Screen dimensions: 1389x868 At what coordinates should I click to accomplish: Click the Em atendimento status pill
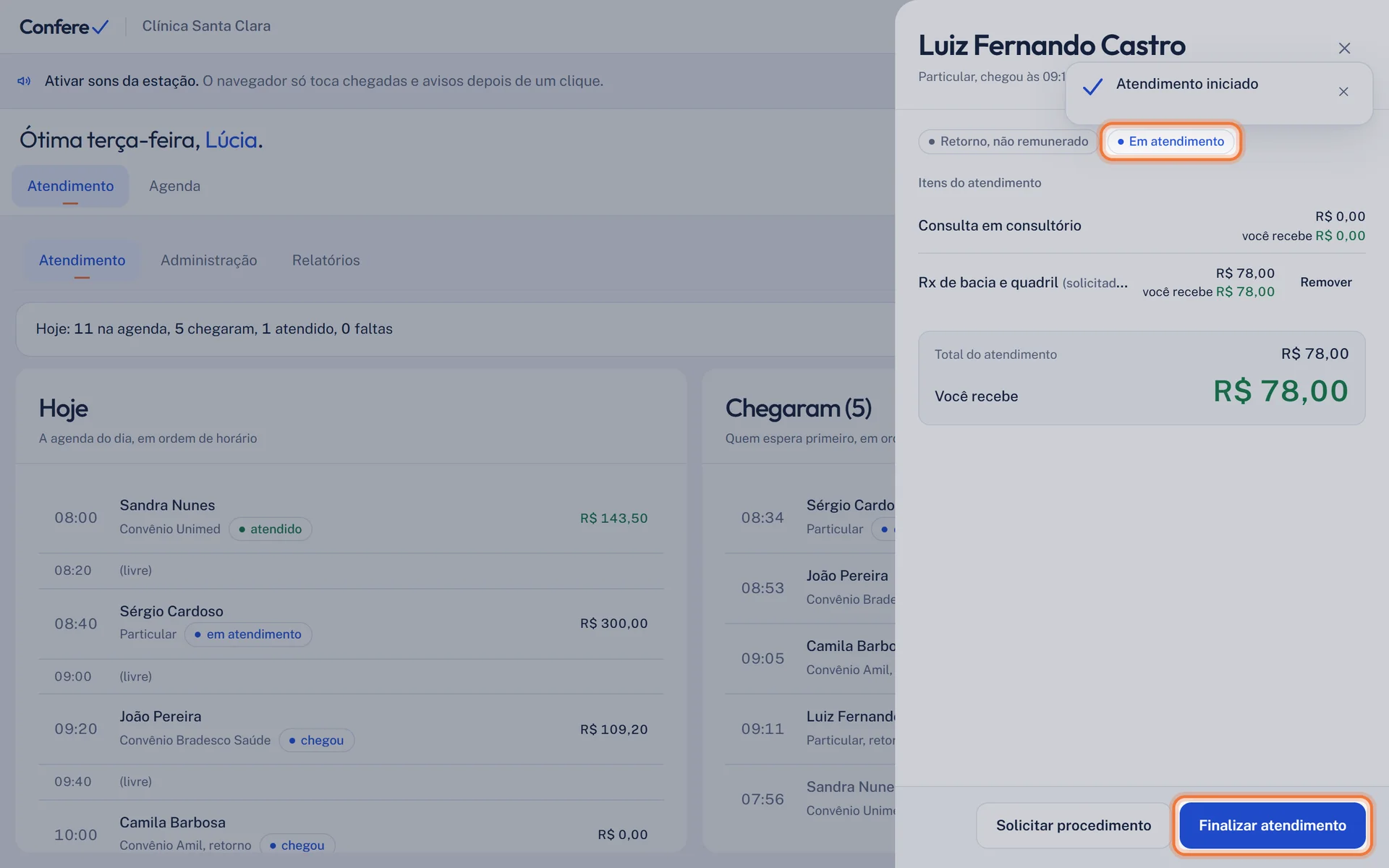click(x=1170, y=141)
